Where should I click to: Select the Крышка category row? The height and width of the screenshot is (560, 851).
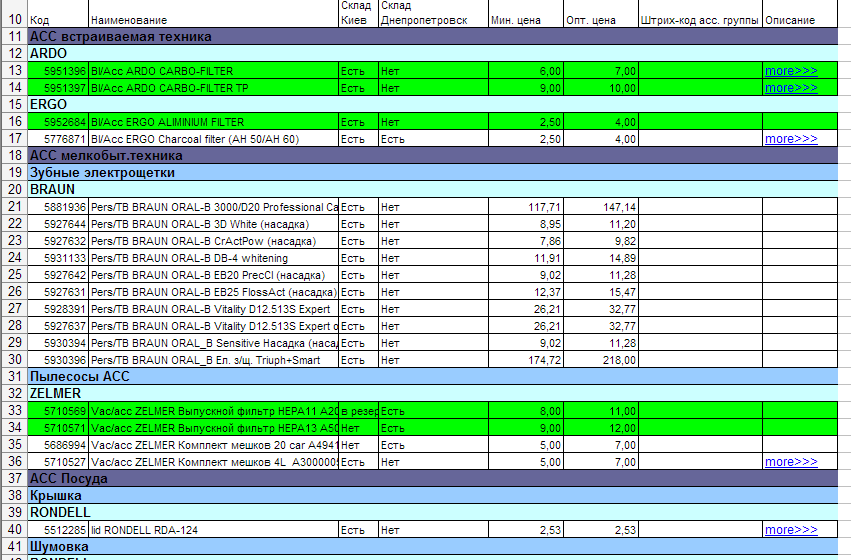(x=433, y=495)
